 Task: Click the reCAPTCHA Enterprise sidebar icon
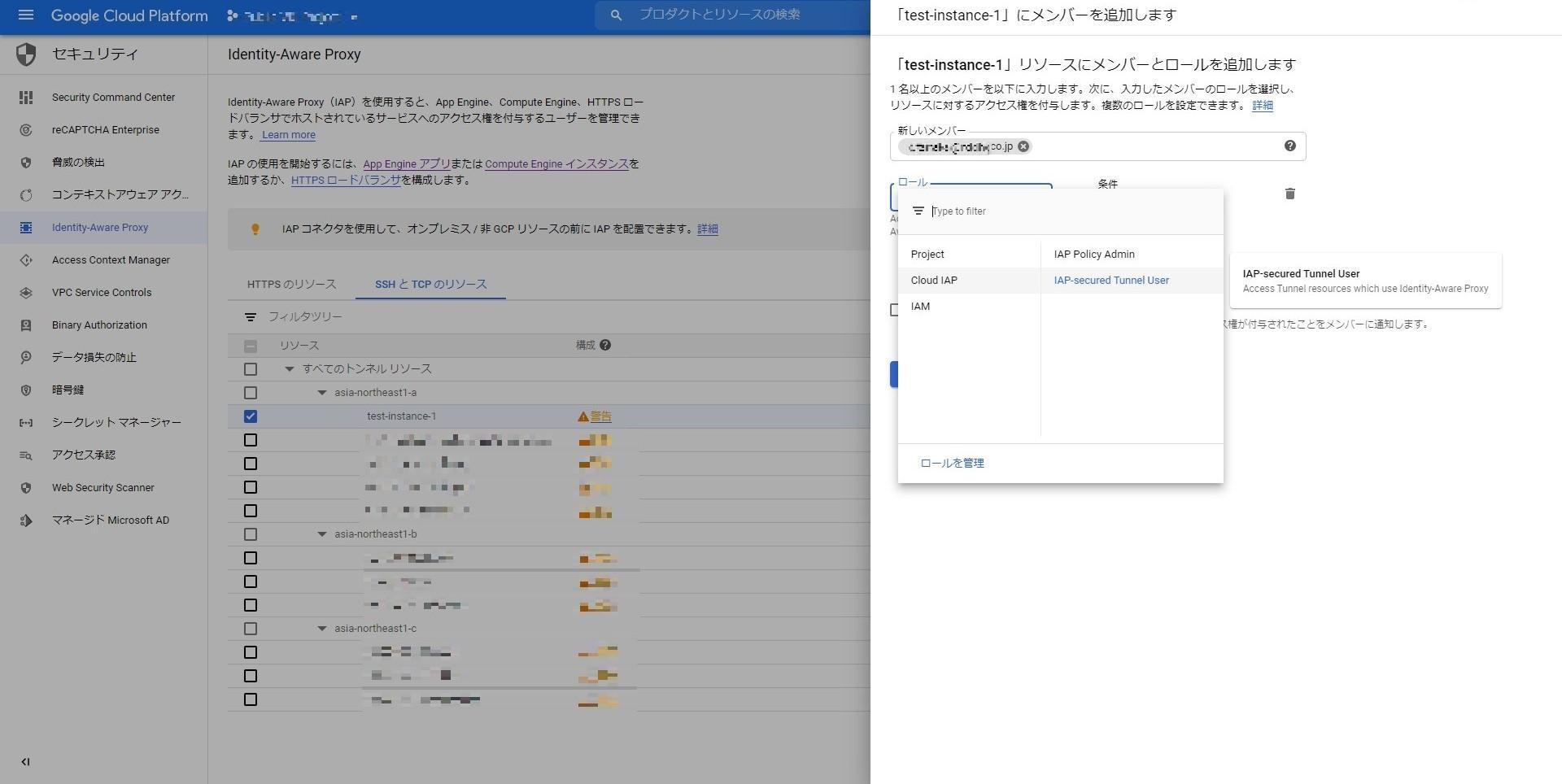coord(26,130)
